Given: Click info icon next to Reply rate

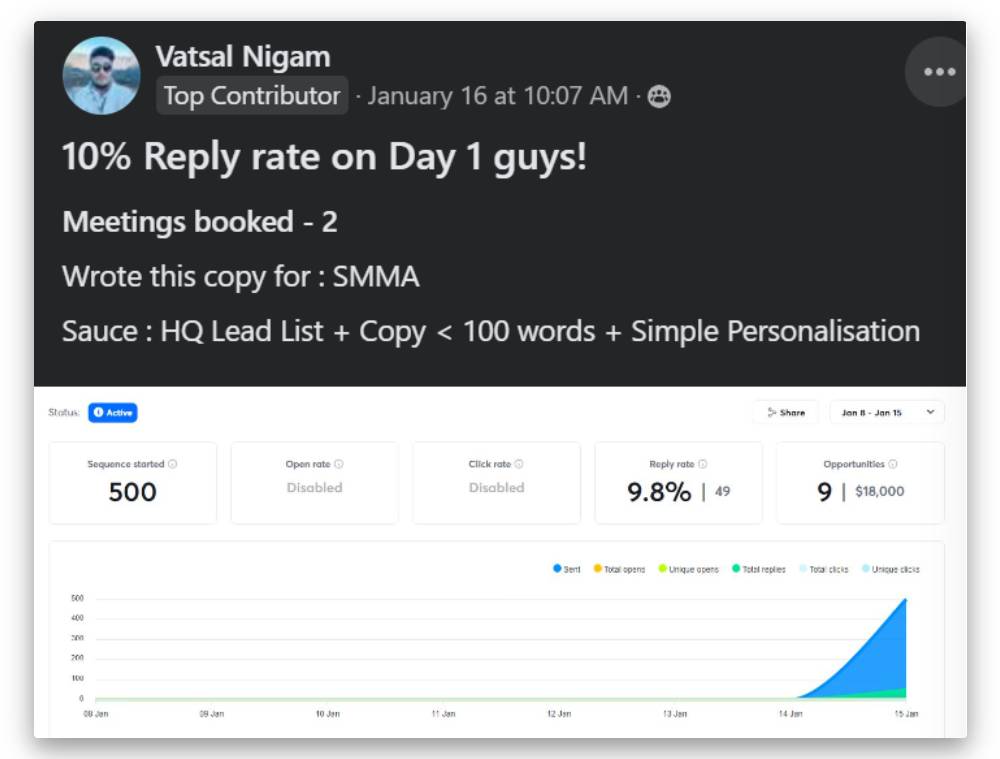Looking at the screenshot, I should coord(703,464).
